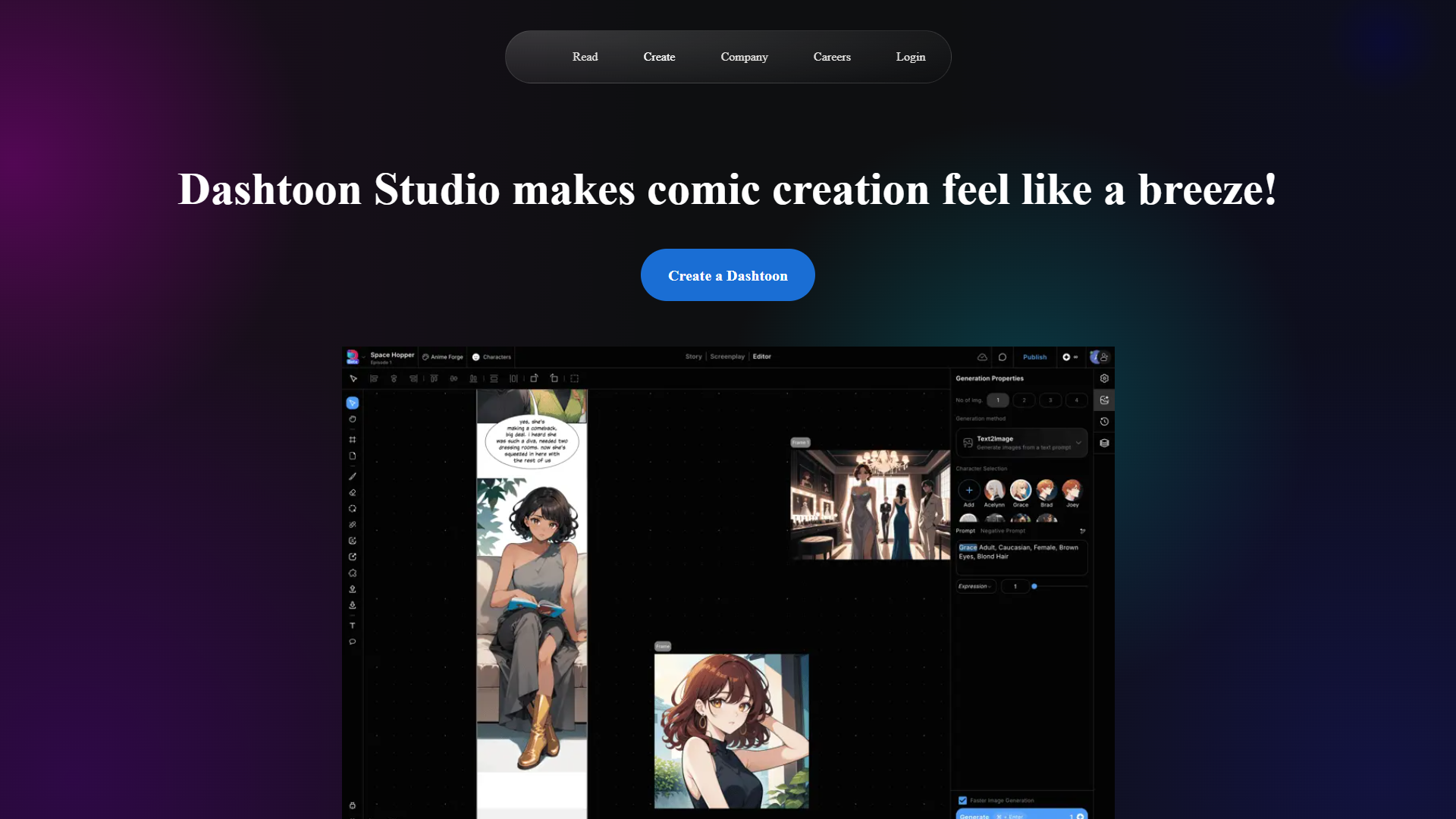The width and height of the screenshot is (1456, 819).
Task: Open the Anime Forge style selector
Action: point(443,357)
